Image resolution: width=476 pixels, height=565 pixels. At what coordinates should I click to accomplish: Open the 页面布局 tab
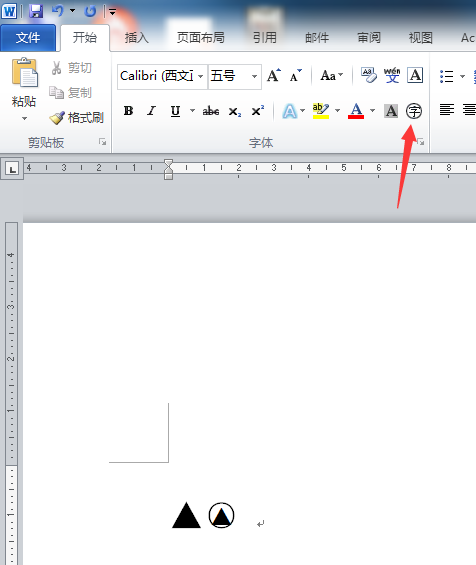pyautogui.click(x=200, y=37)
